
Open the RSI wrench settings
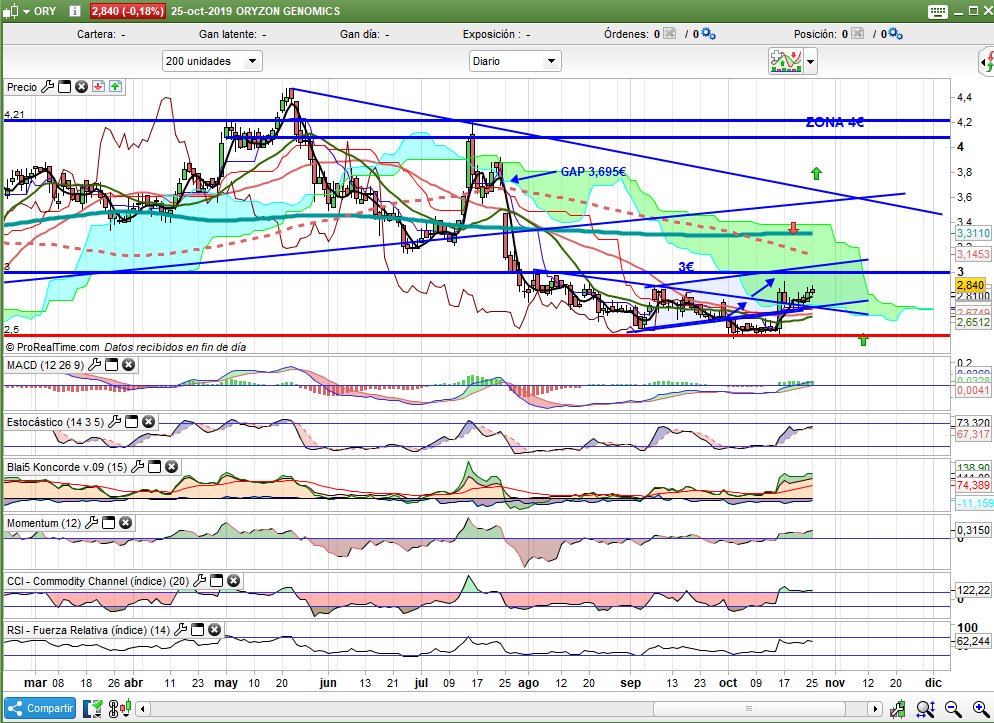(x=181, y=629)
